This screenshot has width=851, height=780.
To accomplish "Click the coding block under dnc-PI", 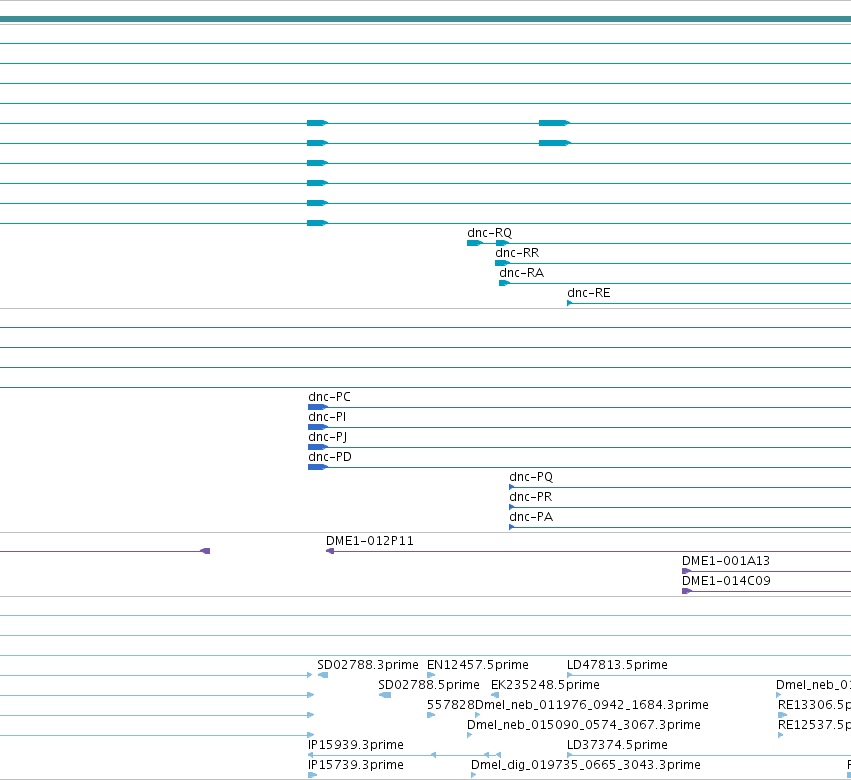I will pos(317,427).
